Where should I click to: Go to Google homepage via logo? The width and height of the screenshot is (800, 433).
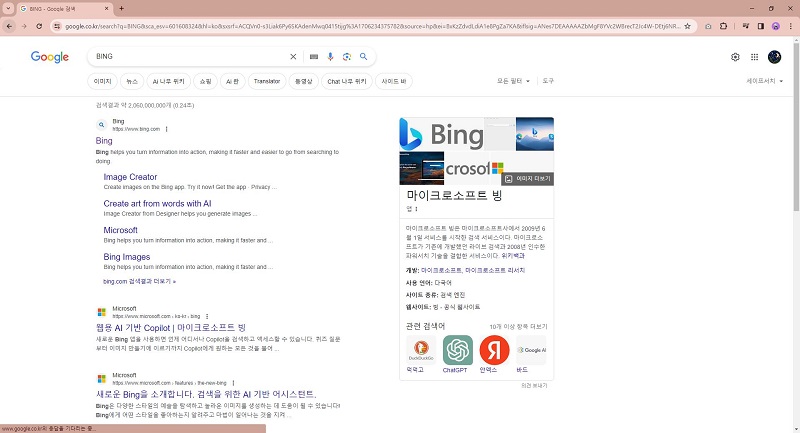point(49,57)
